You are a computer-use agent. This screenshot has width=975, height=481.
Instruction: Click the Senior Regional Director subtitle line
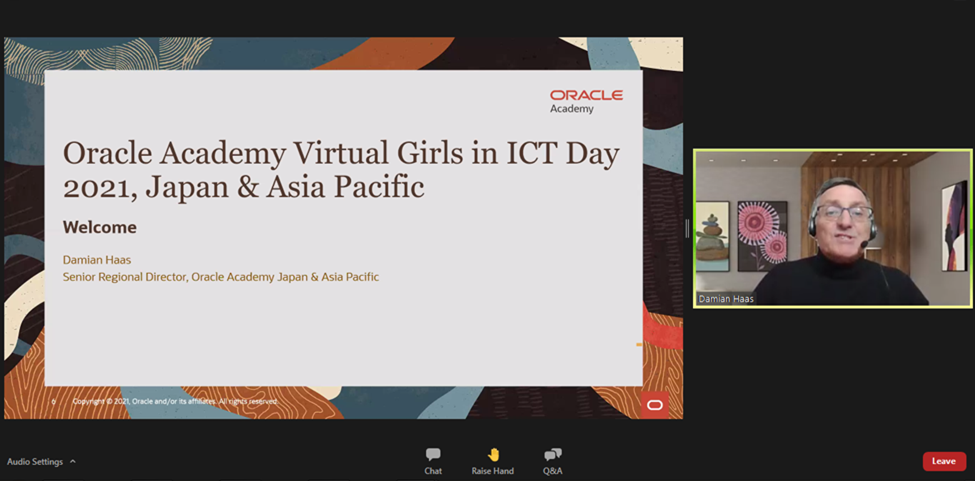(221, 277)
